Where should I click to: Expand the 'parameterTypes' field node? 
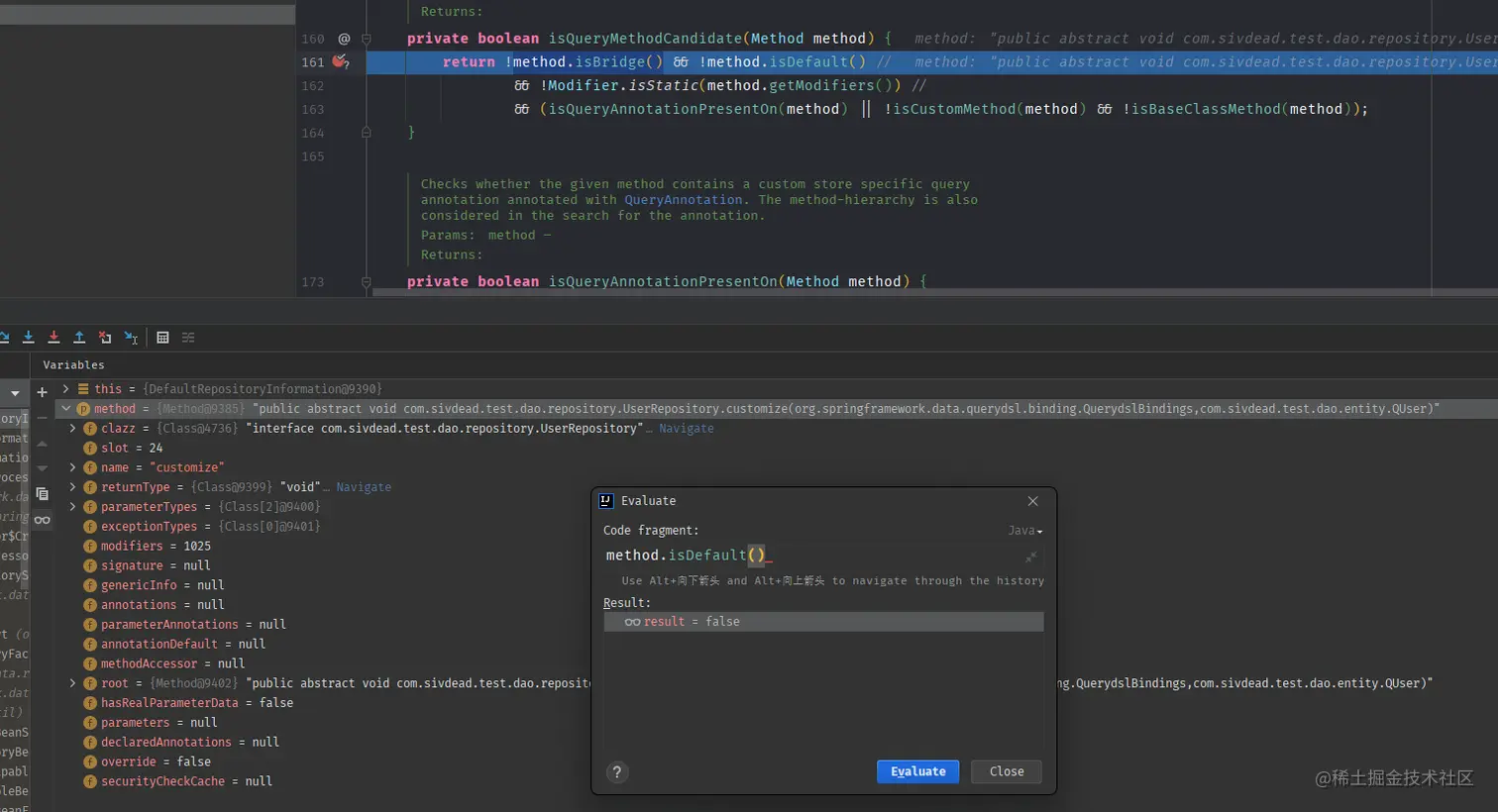(x=72, y=506)
